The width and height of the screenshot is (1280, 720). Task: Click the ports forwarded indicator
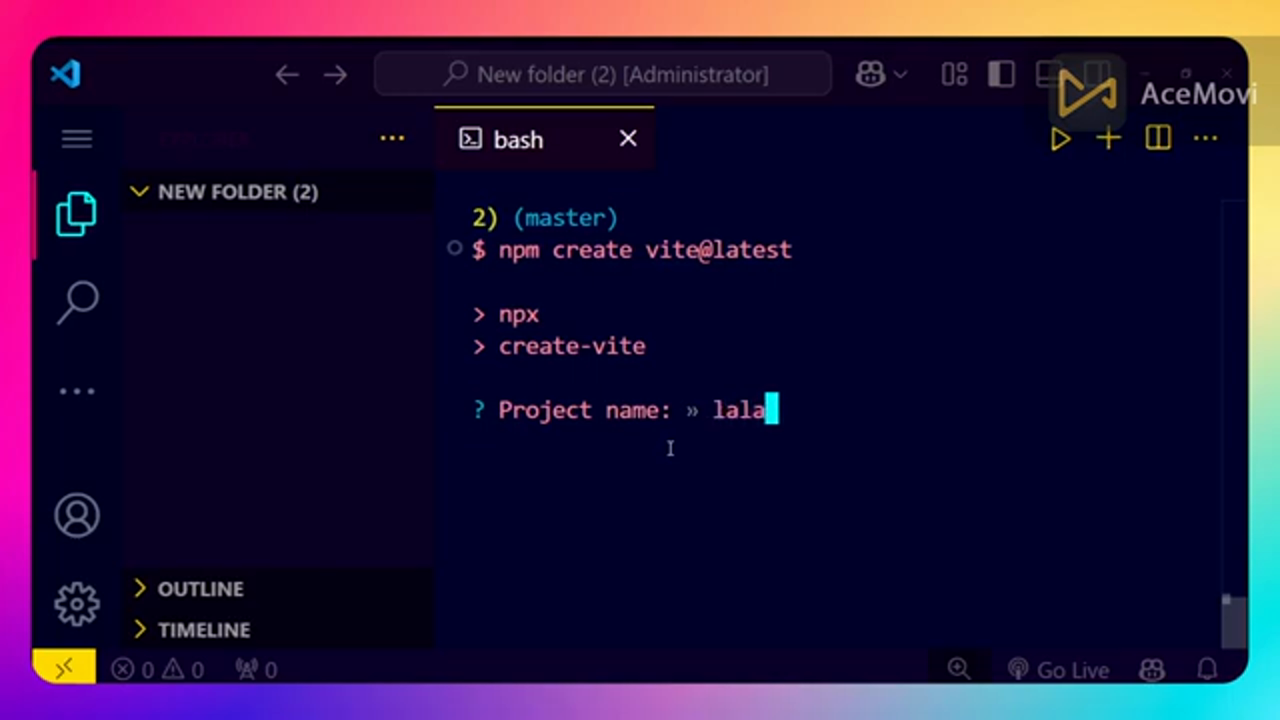point(256,670)
